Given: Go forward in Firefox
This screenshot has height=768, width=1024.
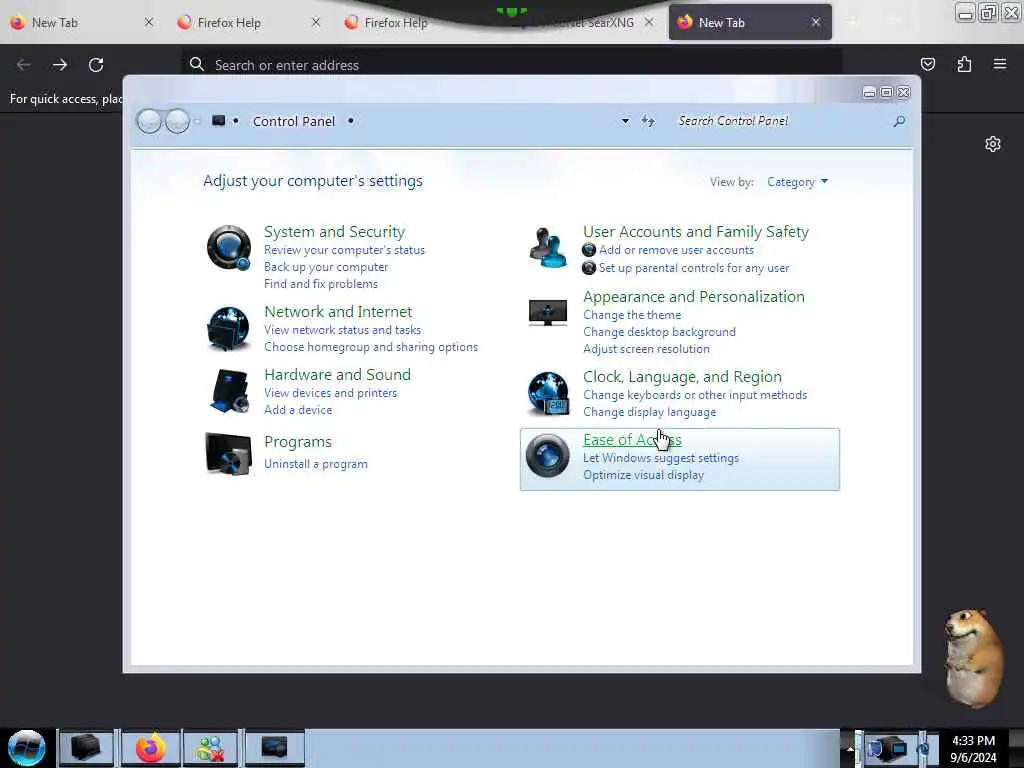Looking at the screenshot, I should (60, 65).
